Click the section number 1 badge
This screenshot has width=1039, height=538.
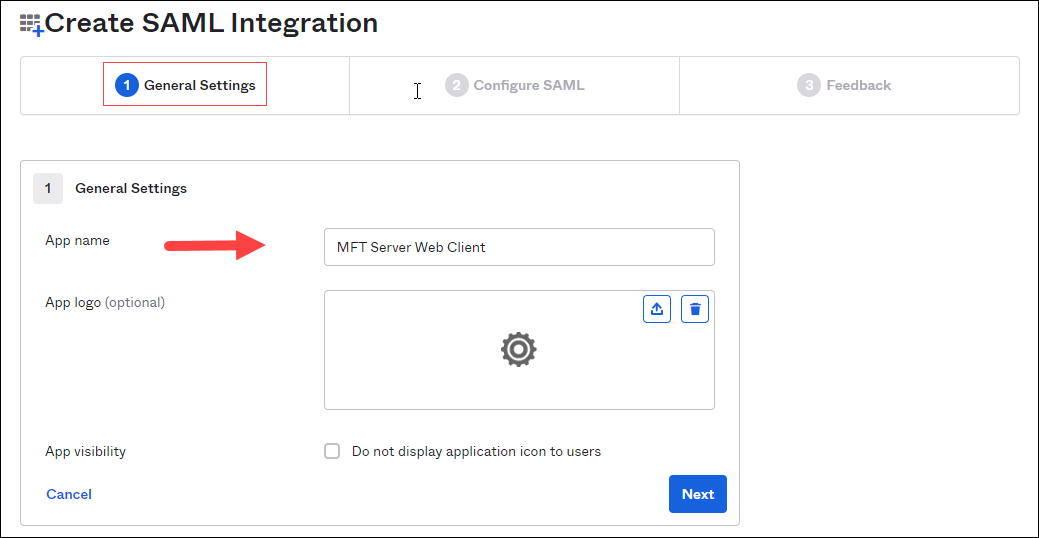pyautogui.click(x=47, y=188)
